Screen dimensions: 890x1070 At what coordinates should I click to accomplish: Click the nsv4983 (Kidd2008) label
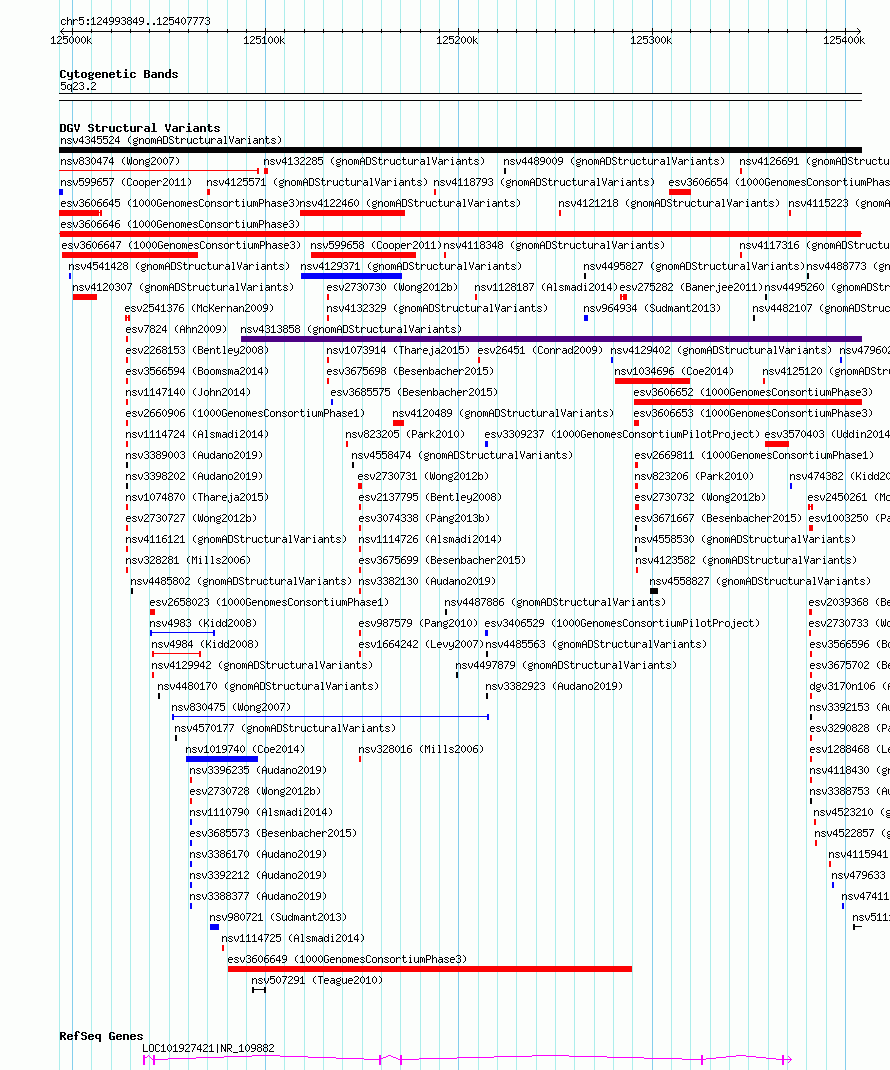coord(203,624)
